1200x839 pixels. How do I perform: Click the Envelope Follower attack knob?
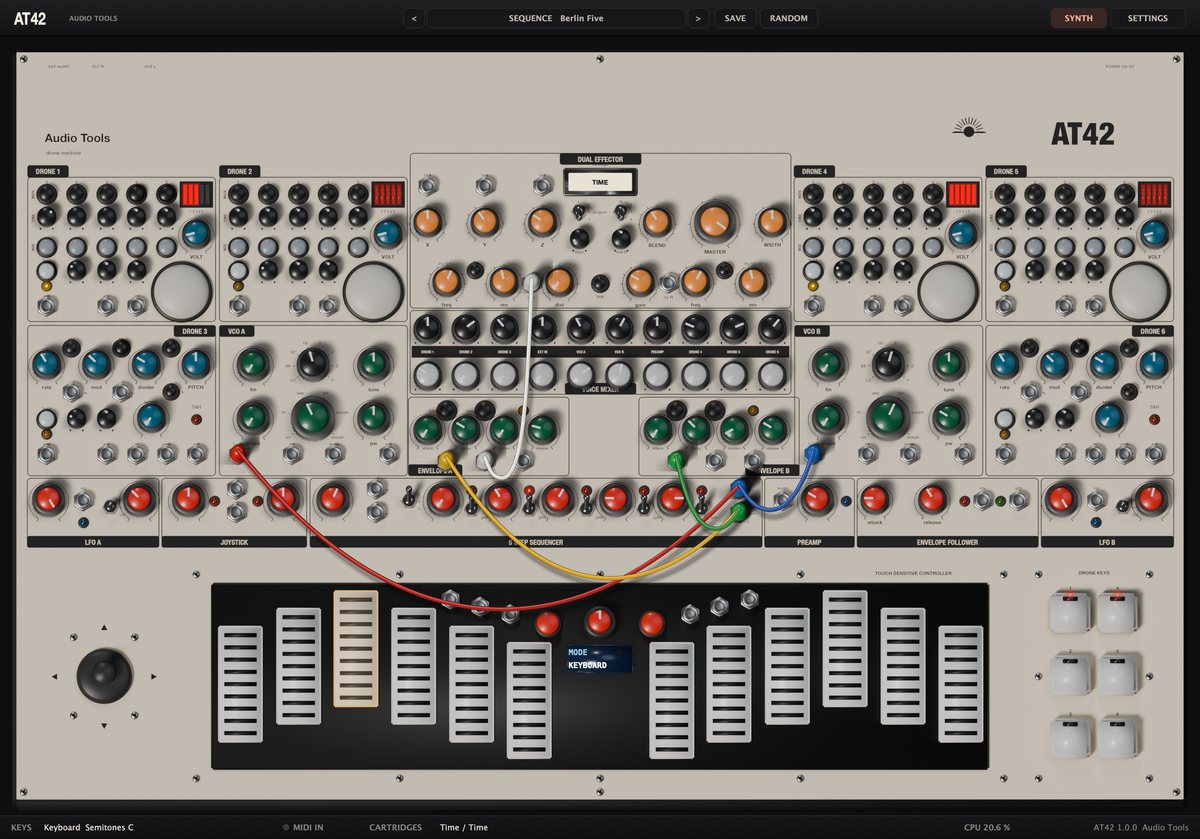coord(875,498)
